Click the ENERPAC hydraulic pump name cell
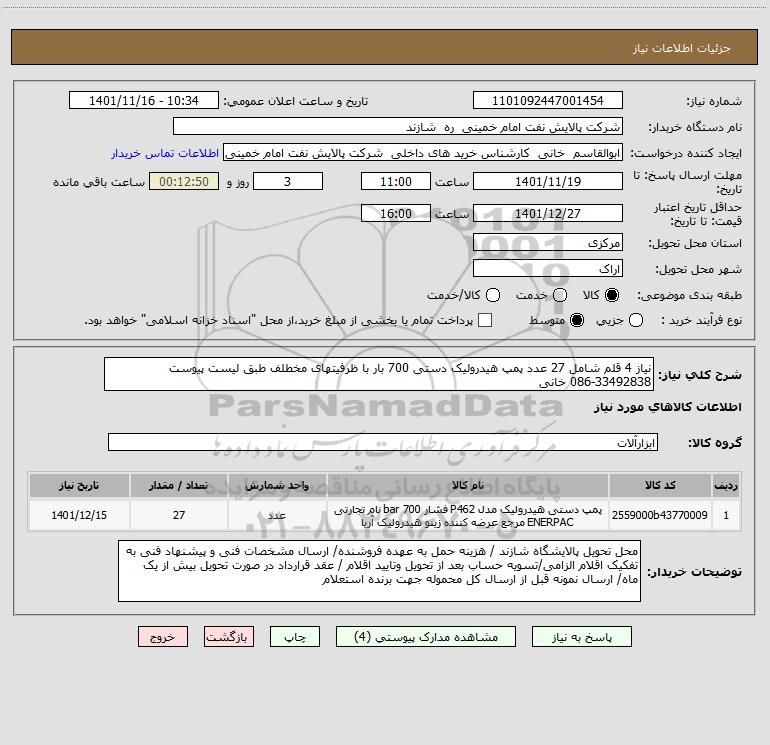This screenshot has width=770, height=745. click(x=468, y=515)
